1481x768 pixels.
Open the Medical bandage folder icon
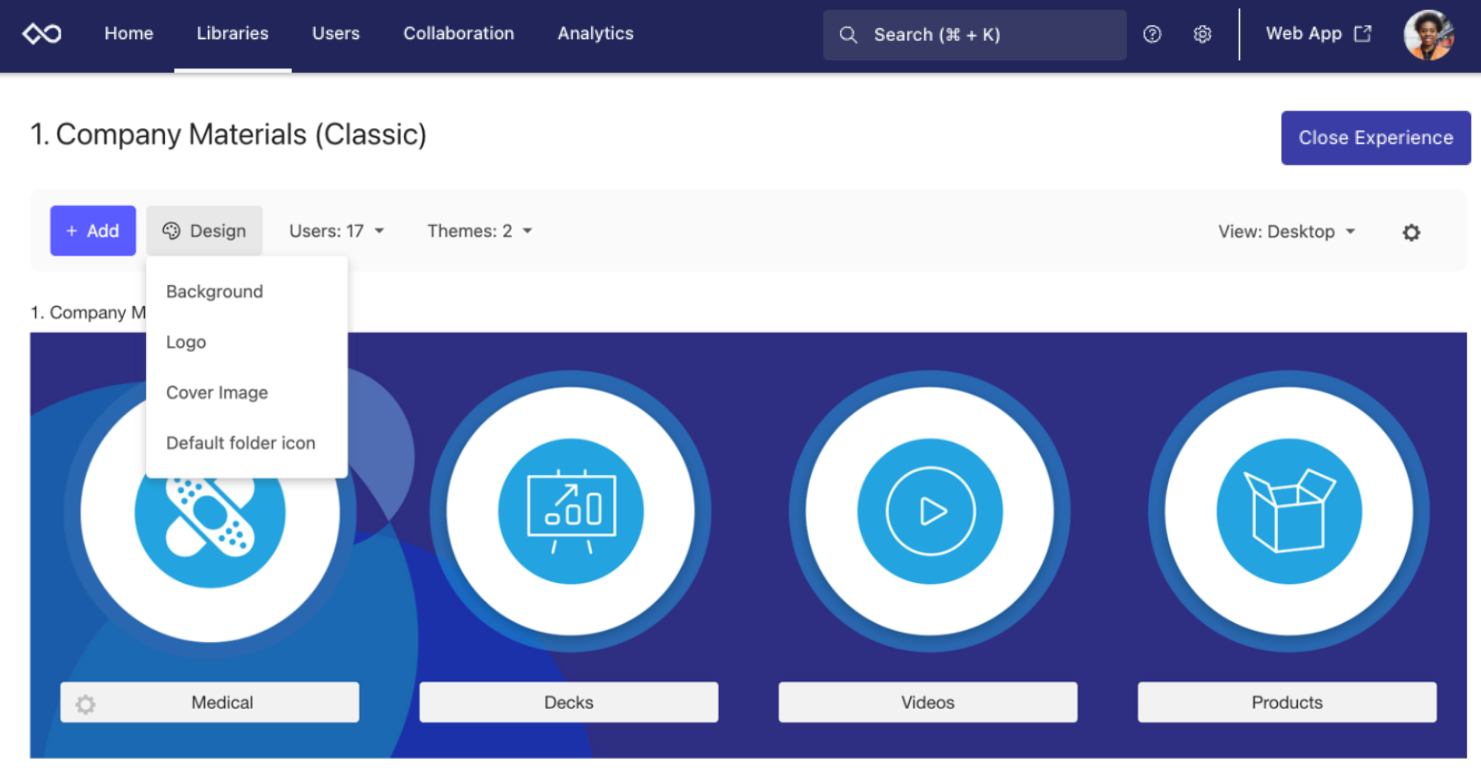tap(210, 513)
